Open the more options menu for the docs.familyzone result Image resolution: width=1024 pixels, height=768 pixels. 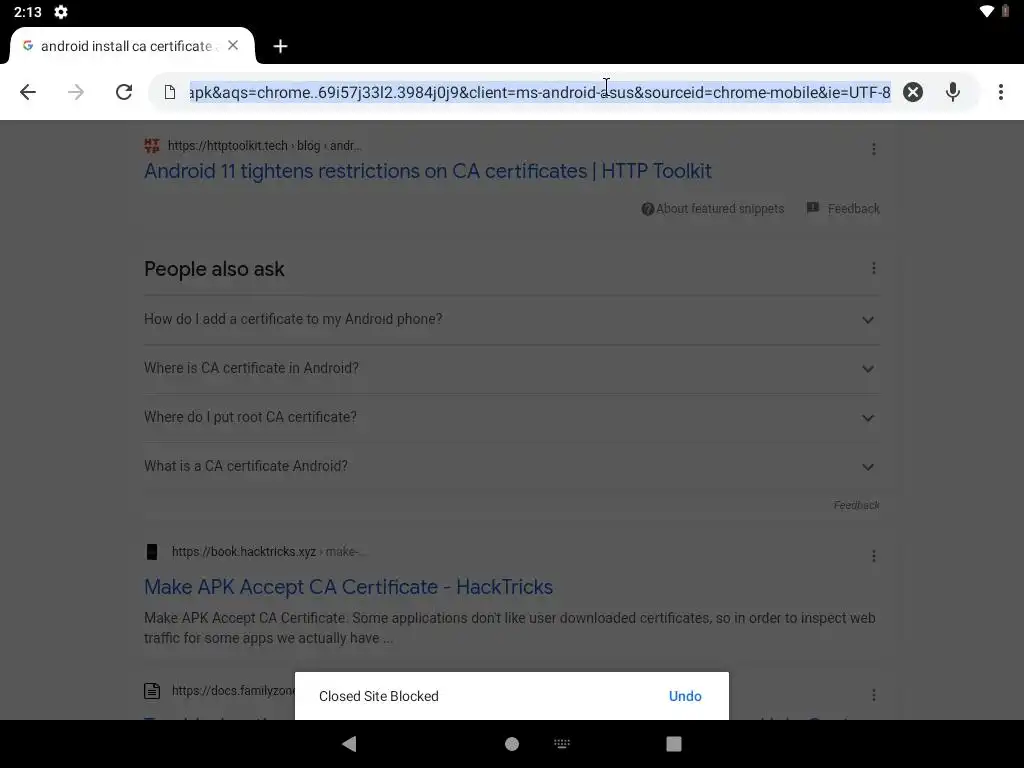pyautogui.click(x=874, y=696)
